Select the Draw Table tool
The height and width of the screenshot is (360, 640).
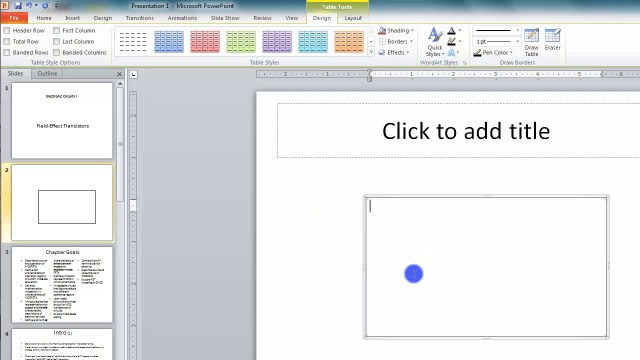(531, 42)
